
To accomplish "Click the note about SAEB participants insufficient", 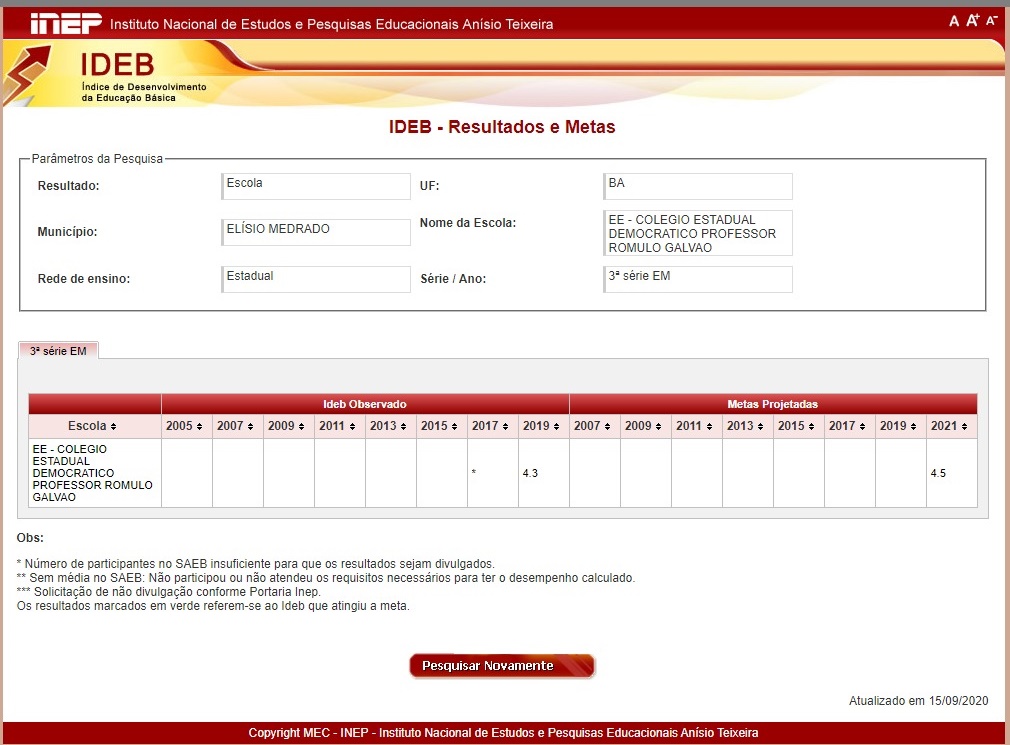I will point(256,563).
